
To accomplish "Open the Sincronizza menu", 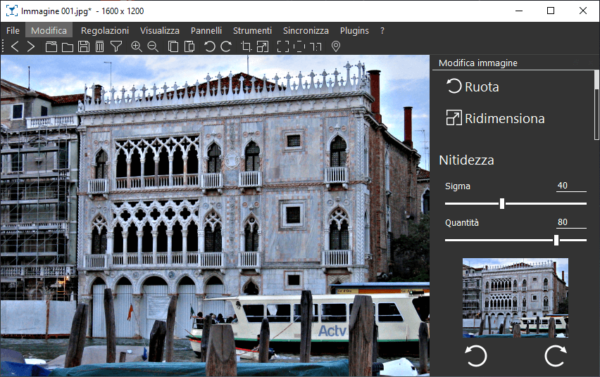I will tap(306, 31).
